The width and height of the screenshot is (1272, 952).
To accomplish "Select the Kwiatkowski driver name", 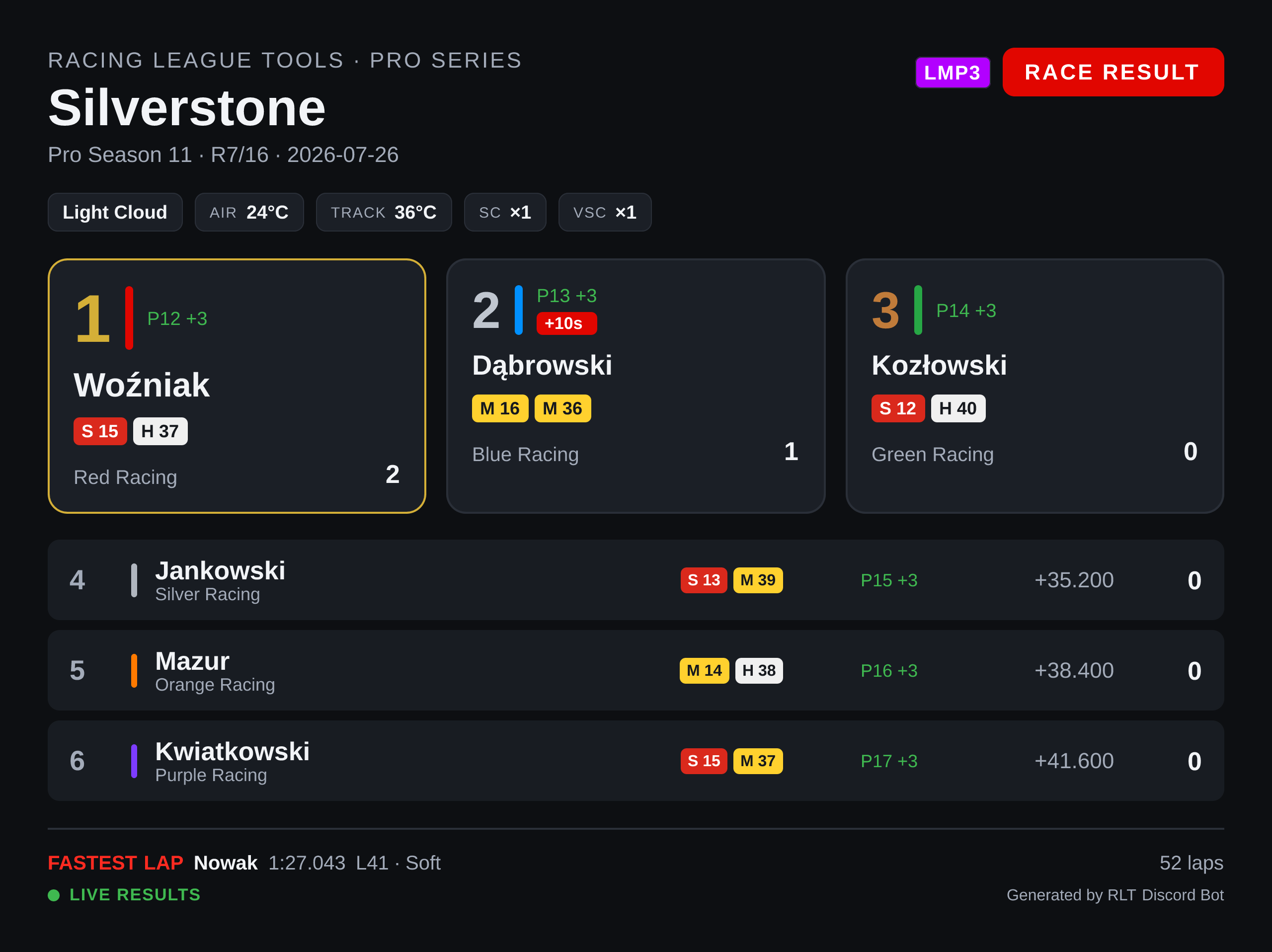I will [233, 751].
